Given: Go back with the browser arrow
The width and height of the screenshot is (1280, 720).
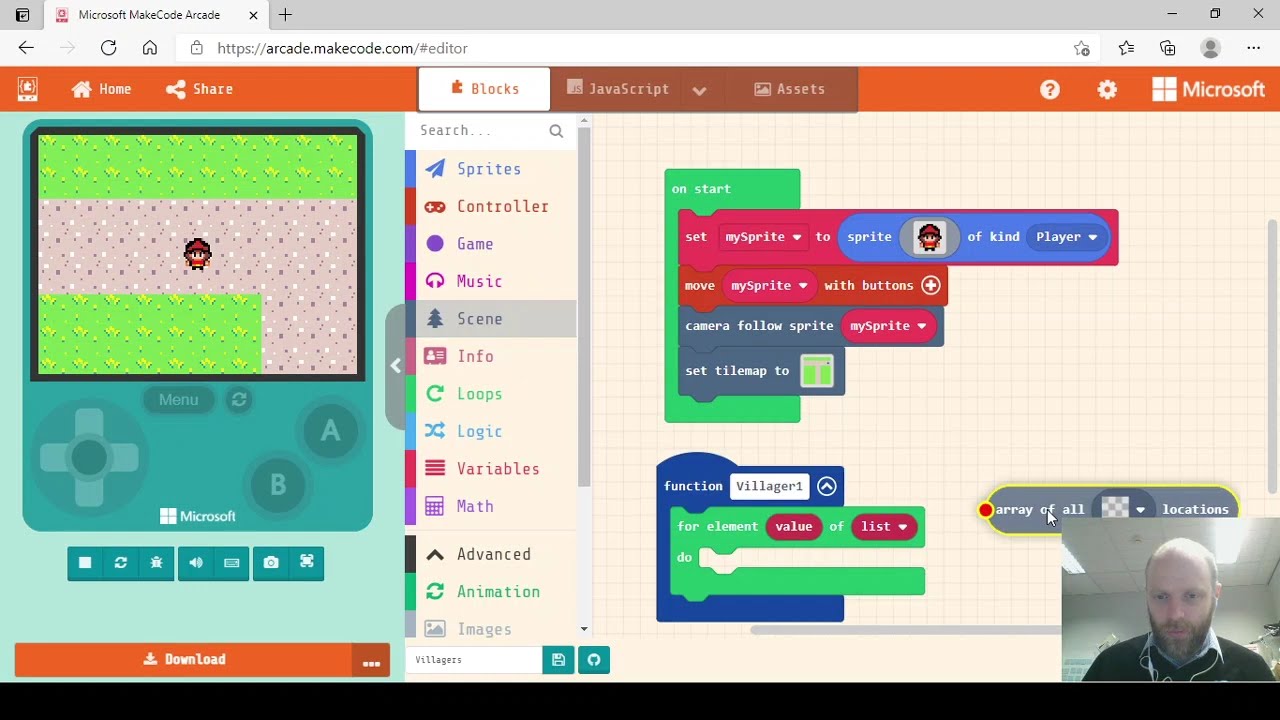Looking at the screenshot, I should 26,48.
